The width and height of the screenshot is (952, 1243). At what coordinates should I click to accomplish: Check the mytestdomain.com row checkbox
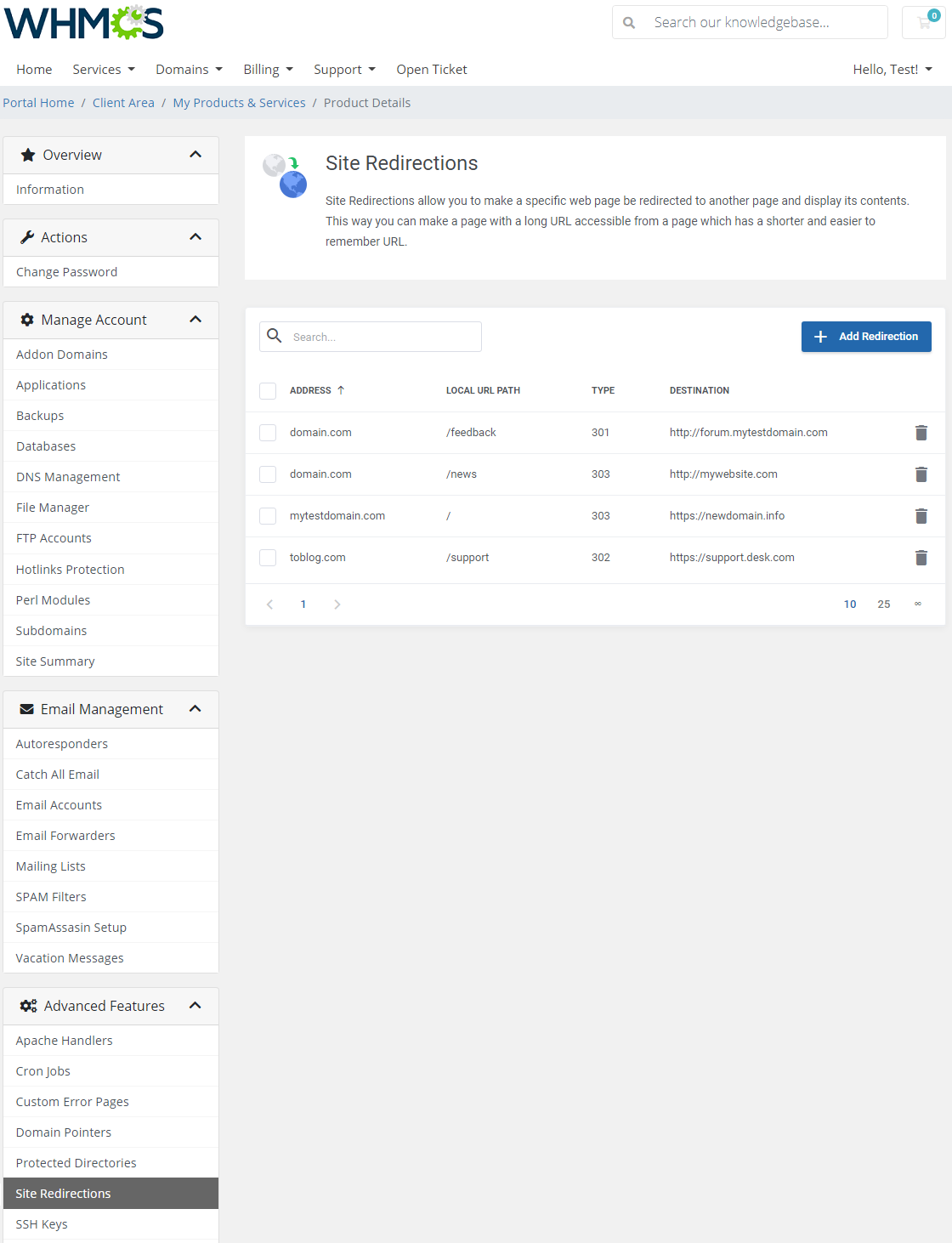[268, 516]
